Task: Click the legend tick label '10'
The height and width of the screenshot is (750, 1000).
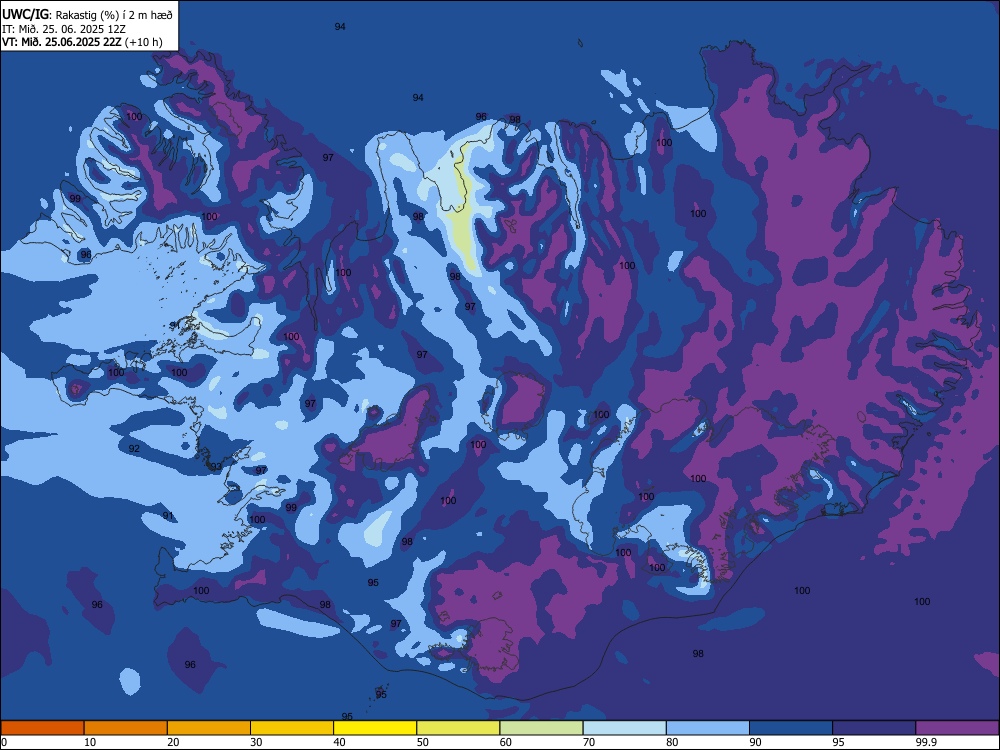Action: pos(90,742)
